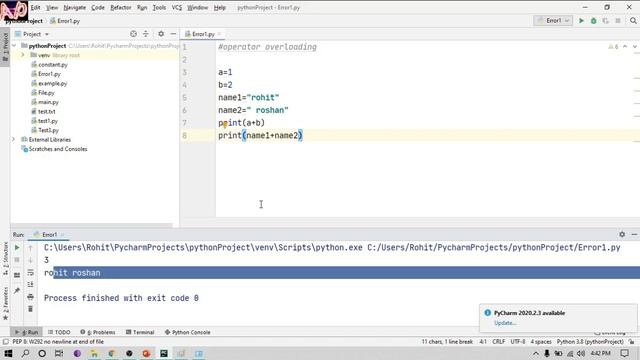Screen dimensions: 640x360
Task: Collapse all in Project panel toolbar
Action: (146, 34)
